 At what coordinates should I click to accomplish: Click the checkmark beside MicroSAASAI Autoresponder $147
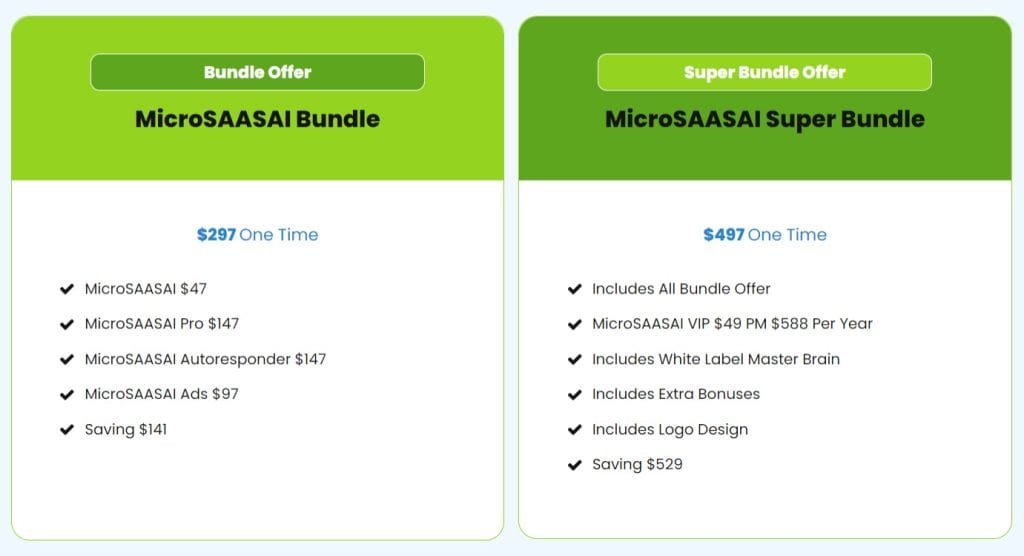coord(67,359)
